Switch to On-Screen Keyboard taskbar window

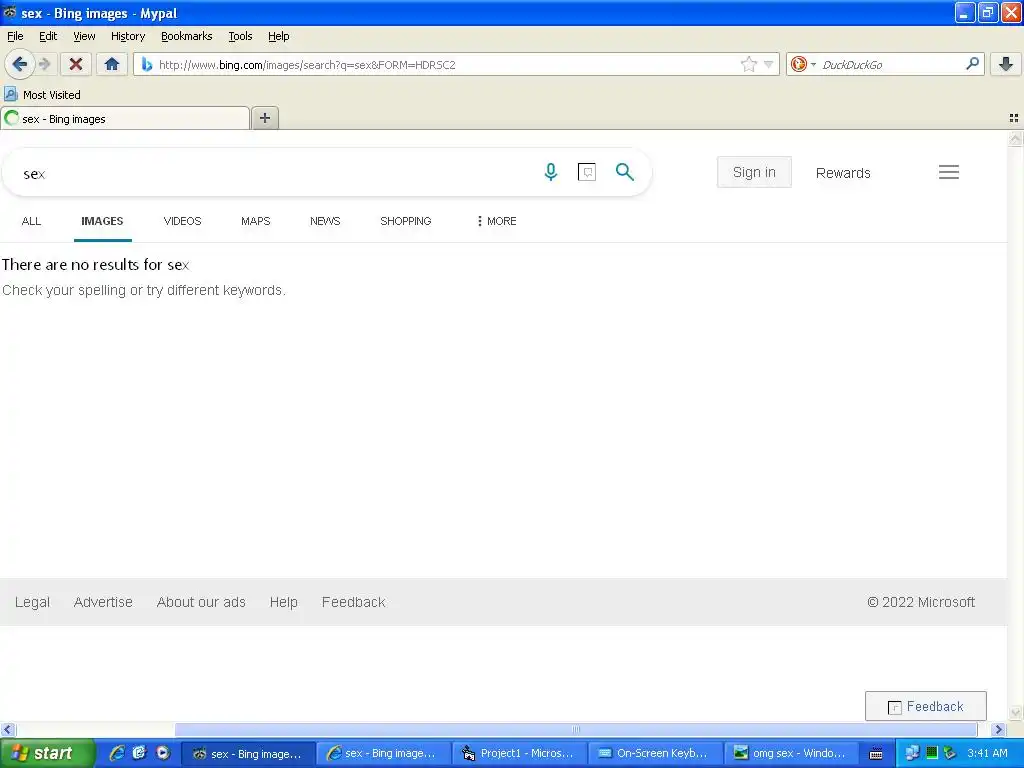654,754
